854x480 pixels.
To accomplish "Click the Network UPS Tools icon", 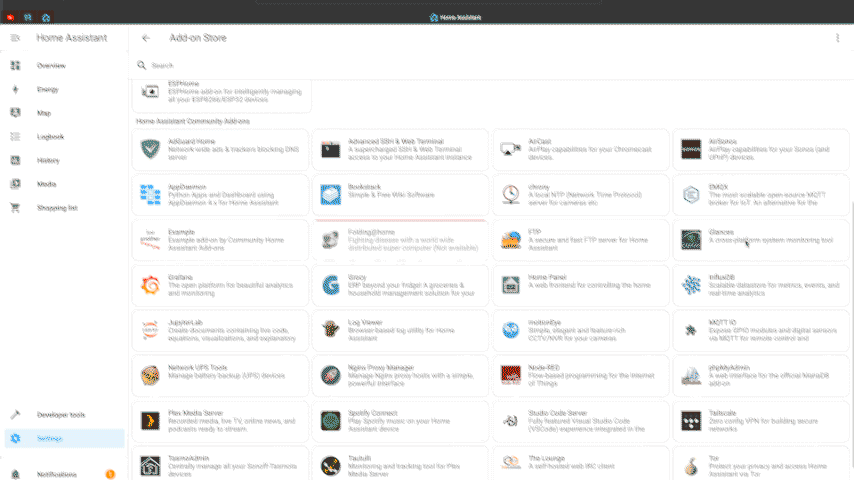I will 150,375.
